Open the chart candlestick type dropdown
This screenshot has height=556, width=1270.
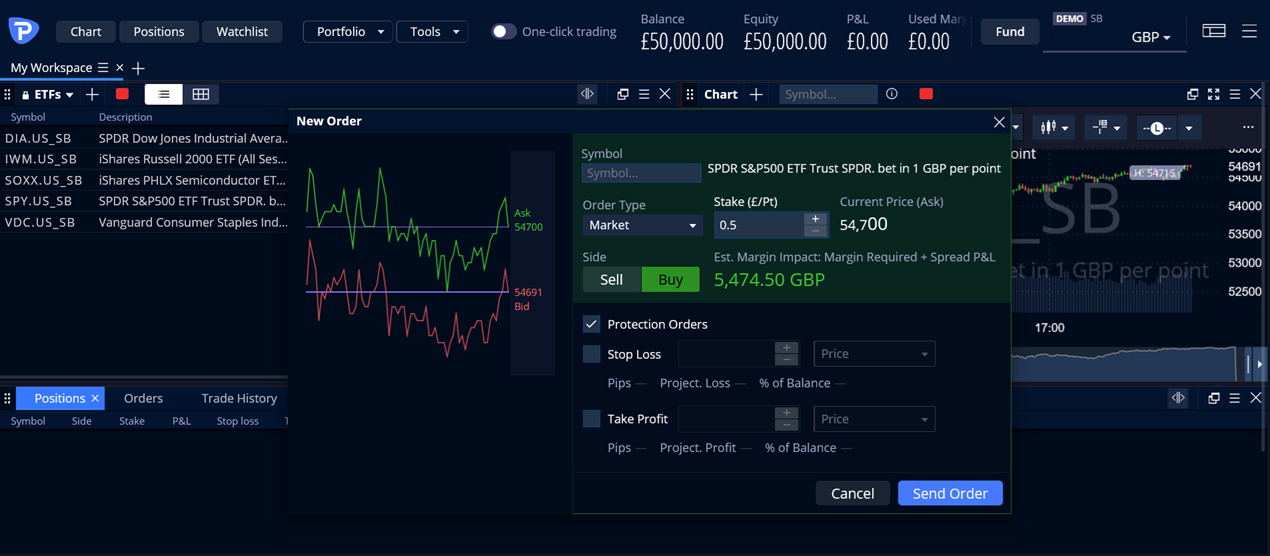(1054, 127)
